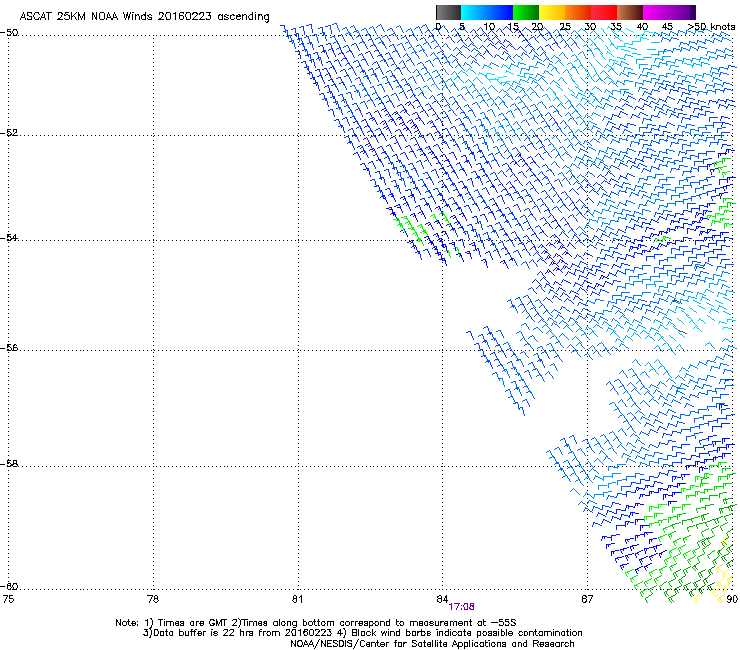
Task: Select the orange 25-30 knots legend segment
Action: pyautogui.click(x=578, y=12)
